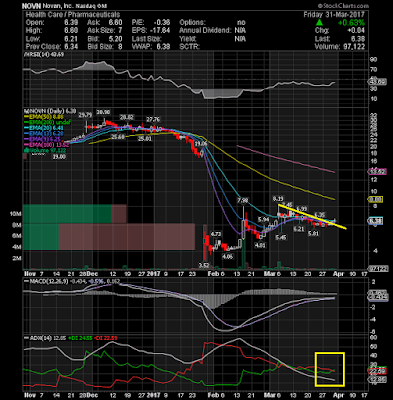Click the StockCharts.com watermark link
The image size is (393, 400).
coord(343,6)
